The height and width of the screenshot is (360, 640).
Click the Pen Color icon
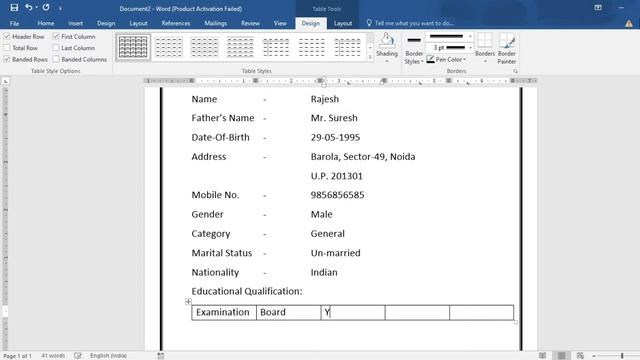(x=430, y=60)
